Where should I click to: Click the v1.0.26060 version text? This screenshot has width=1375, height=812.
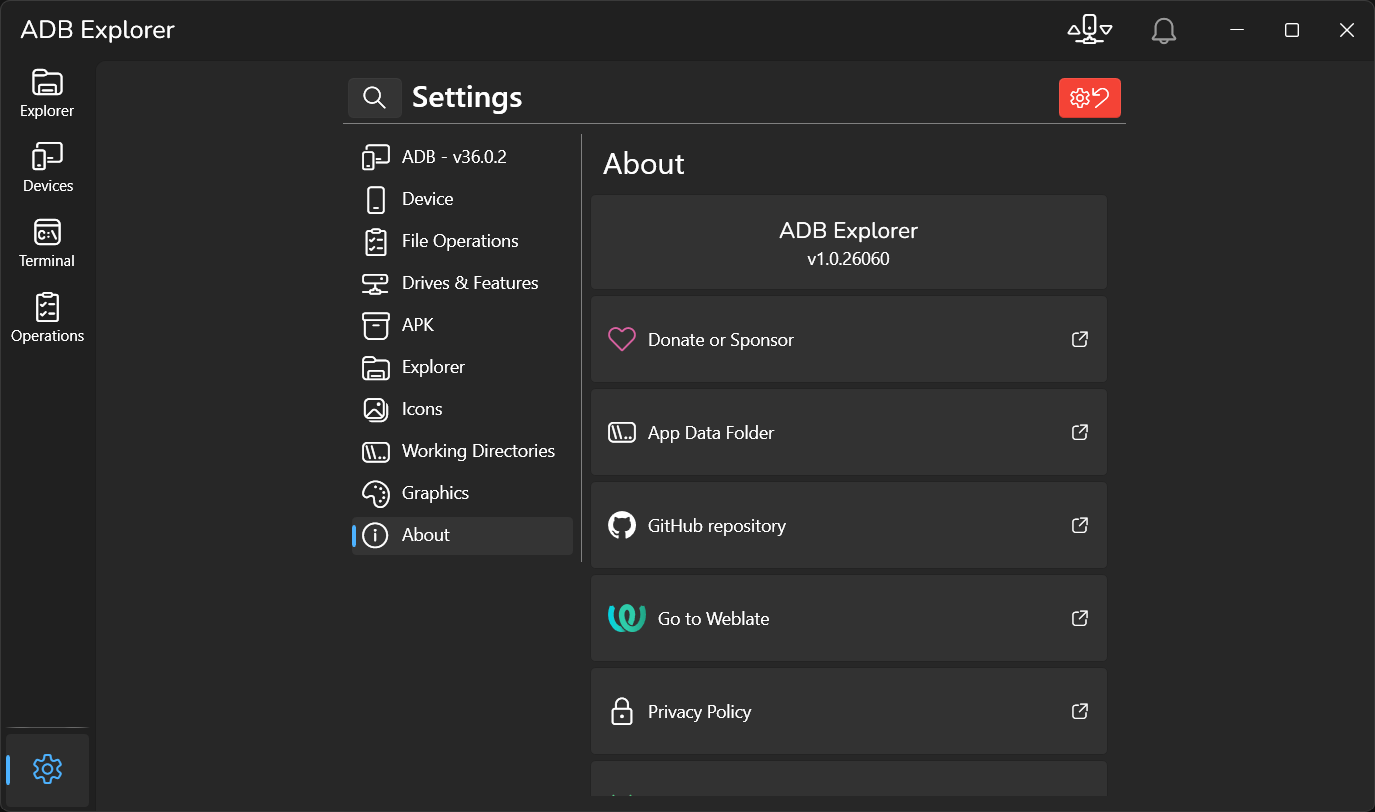(x=848, y=259)
